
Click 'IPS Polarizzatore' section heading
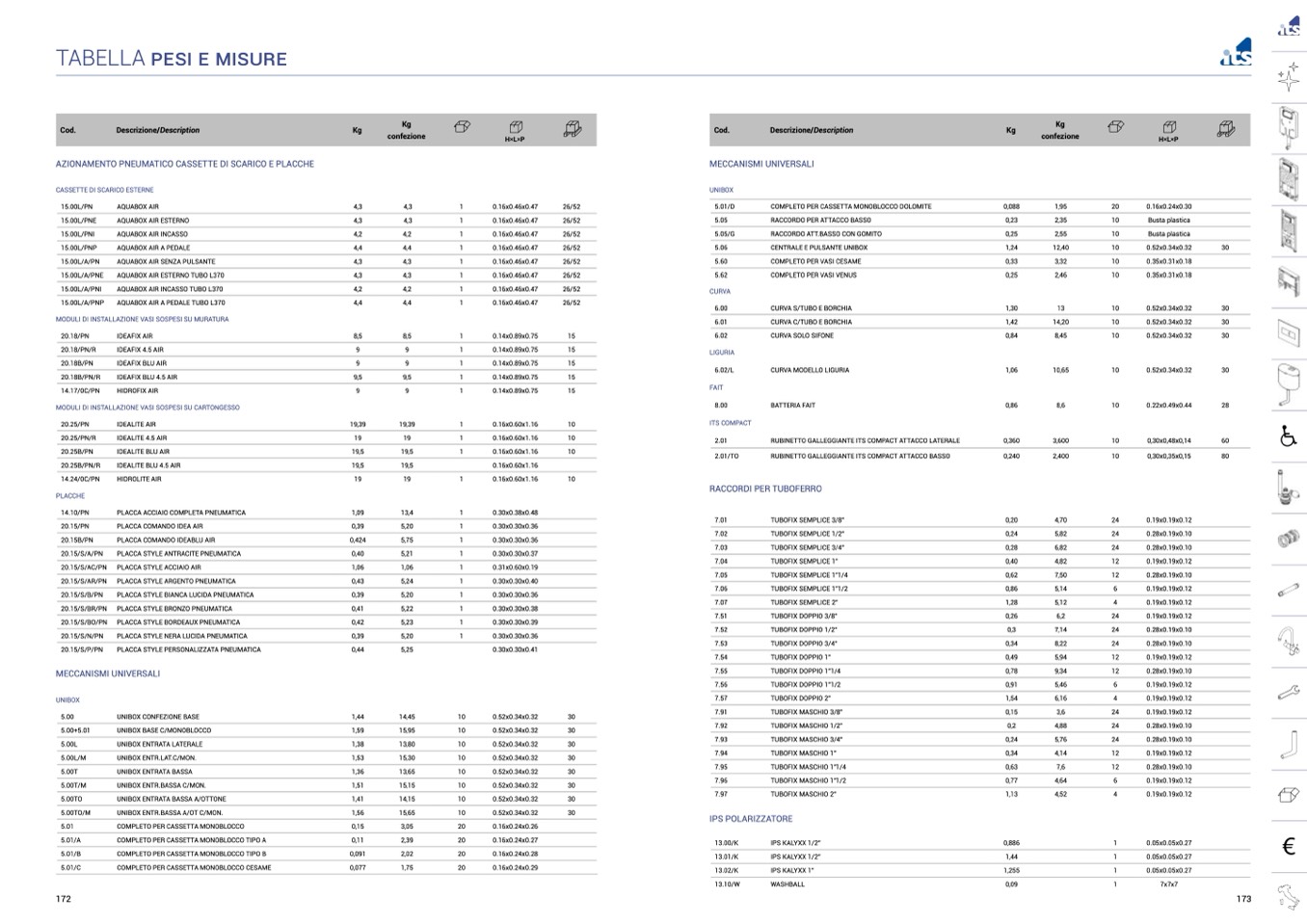click(x=751, y=819)
